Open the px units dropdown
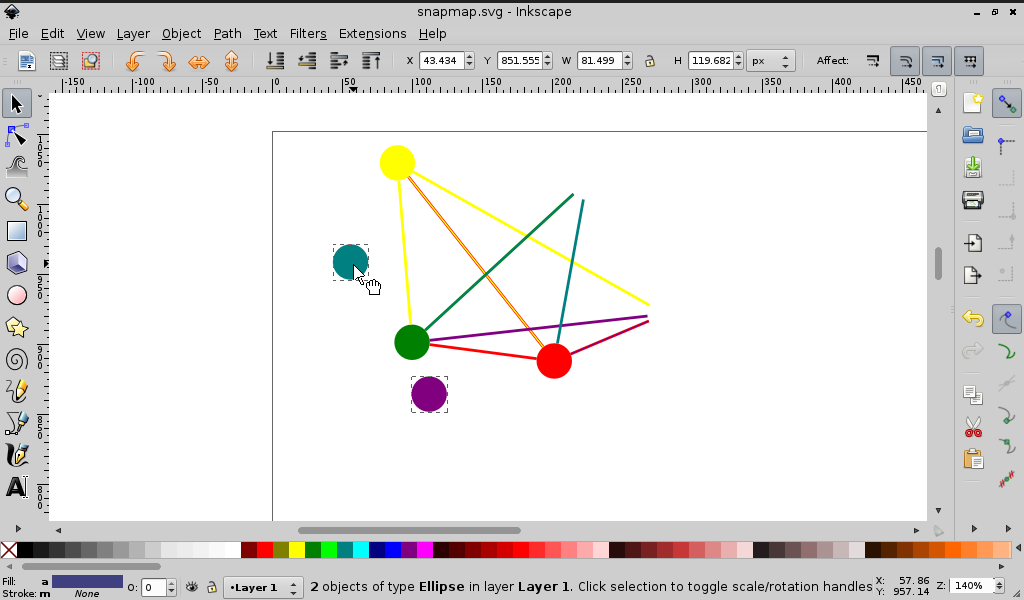The image size is (1024, 600). [771, 61]
